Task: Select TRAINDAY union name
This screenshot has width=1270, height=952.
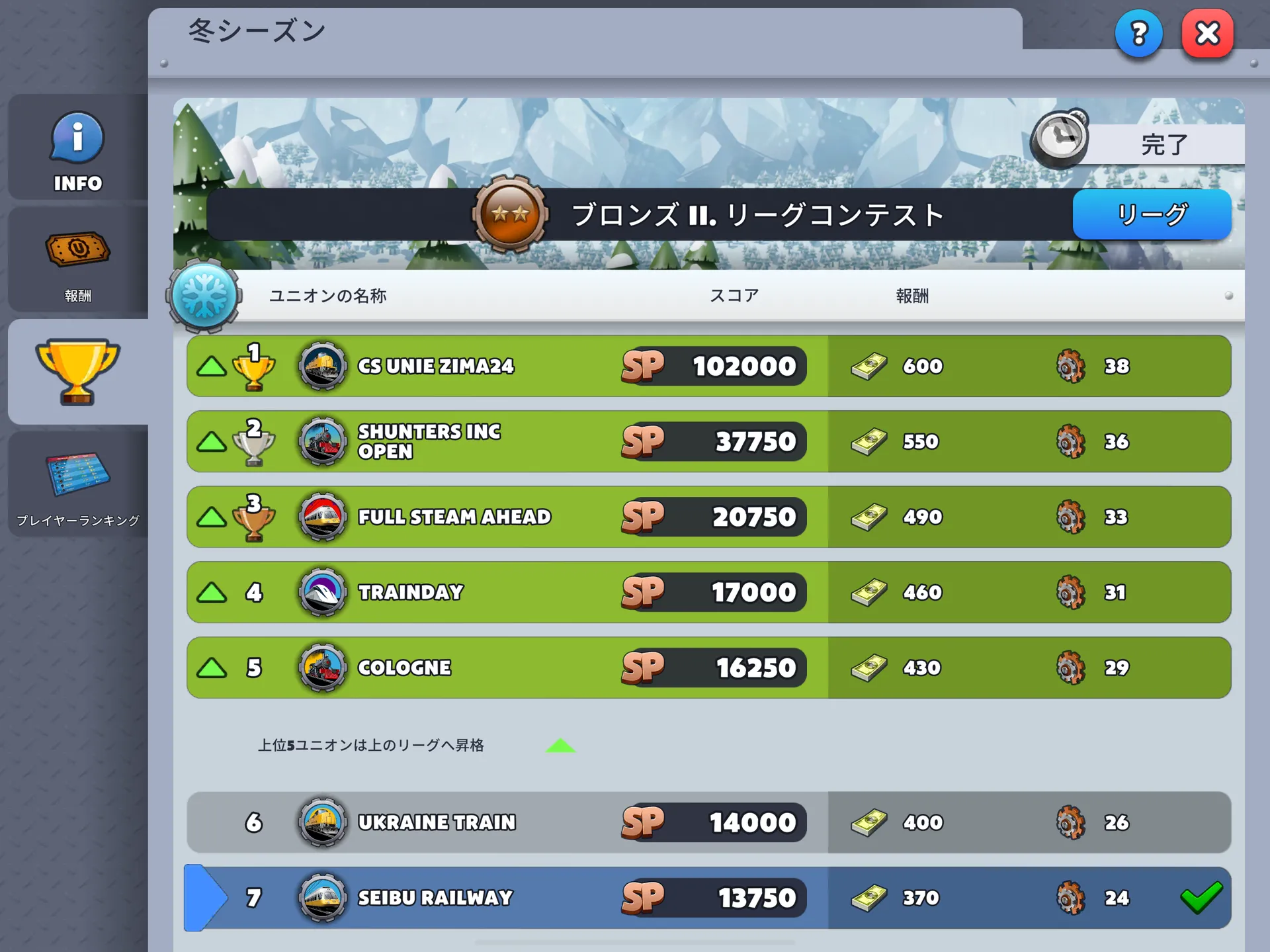Action: [411, 592]
